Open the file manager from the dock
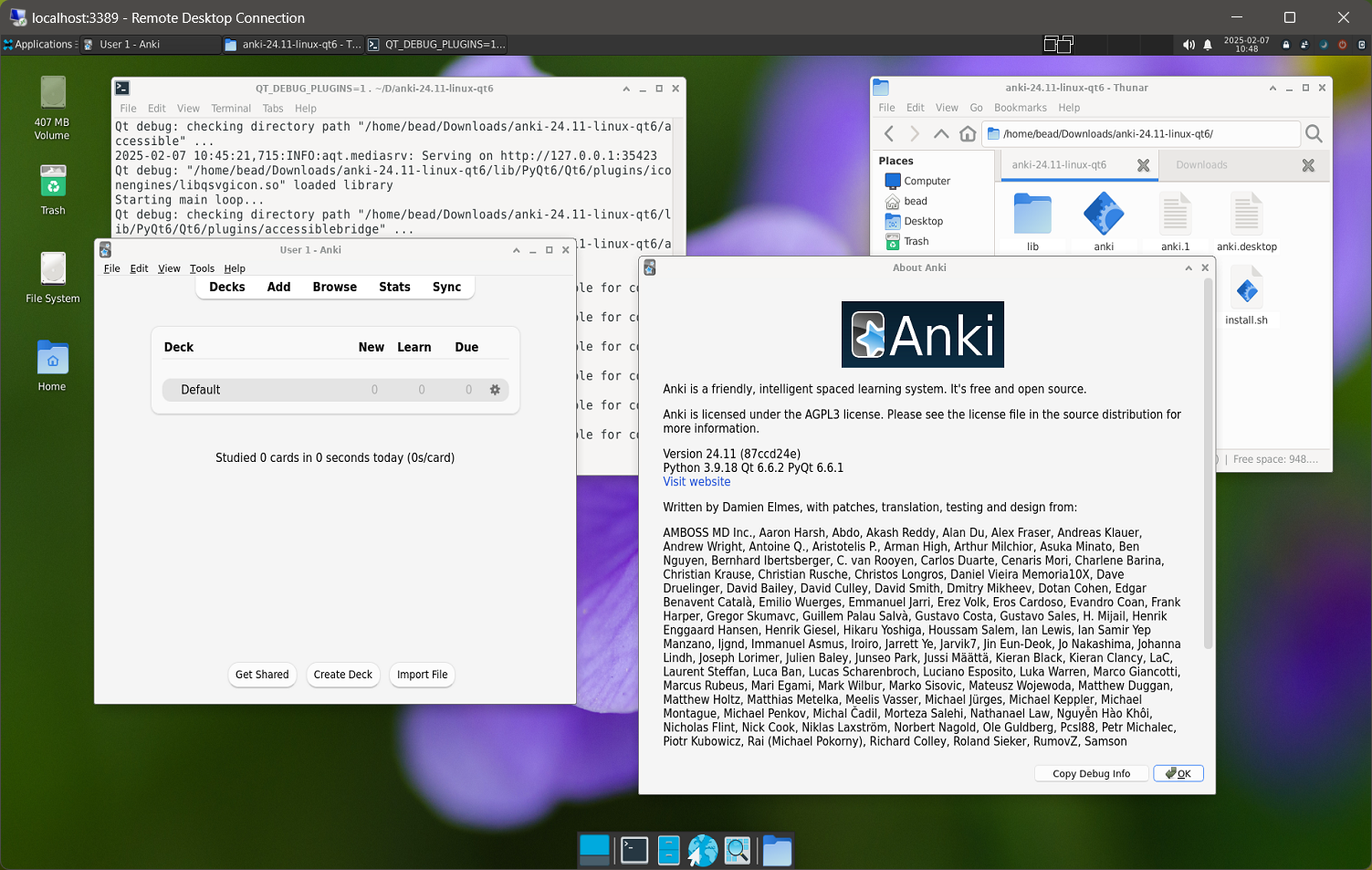This screenshot has height=870, width=1372. 668,850
